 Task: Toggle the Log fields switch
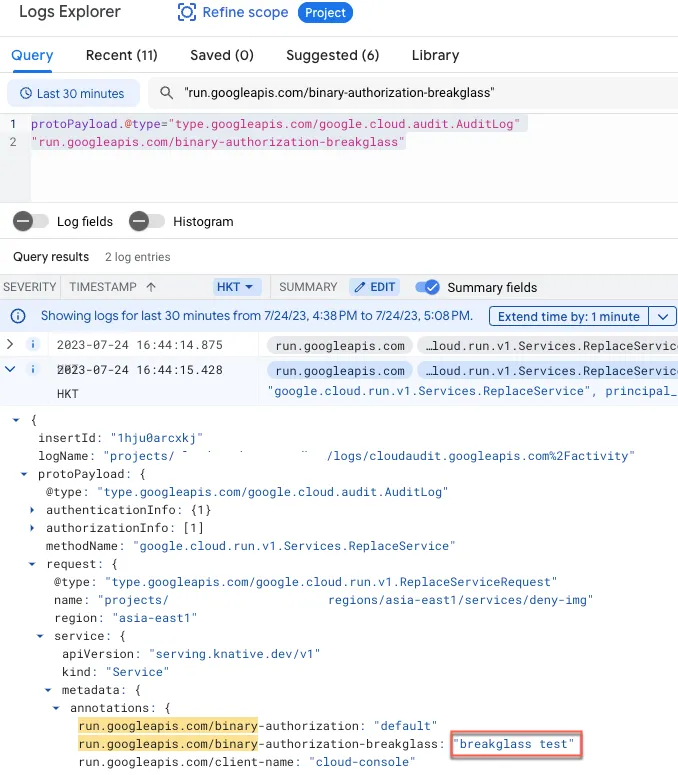point(31,221)
